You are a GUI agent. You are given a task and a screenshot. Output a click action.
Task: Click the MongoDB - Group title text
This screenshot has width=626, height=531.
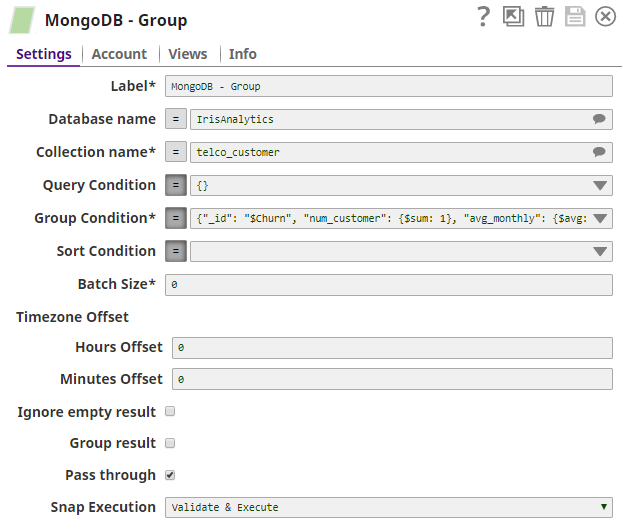[x=116, y=20]
